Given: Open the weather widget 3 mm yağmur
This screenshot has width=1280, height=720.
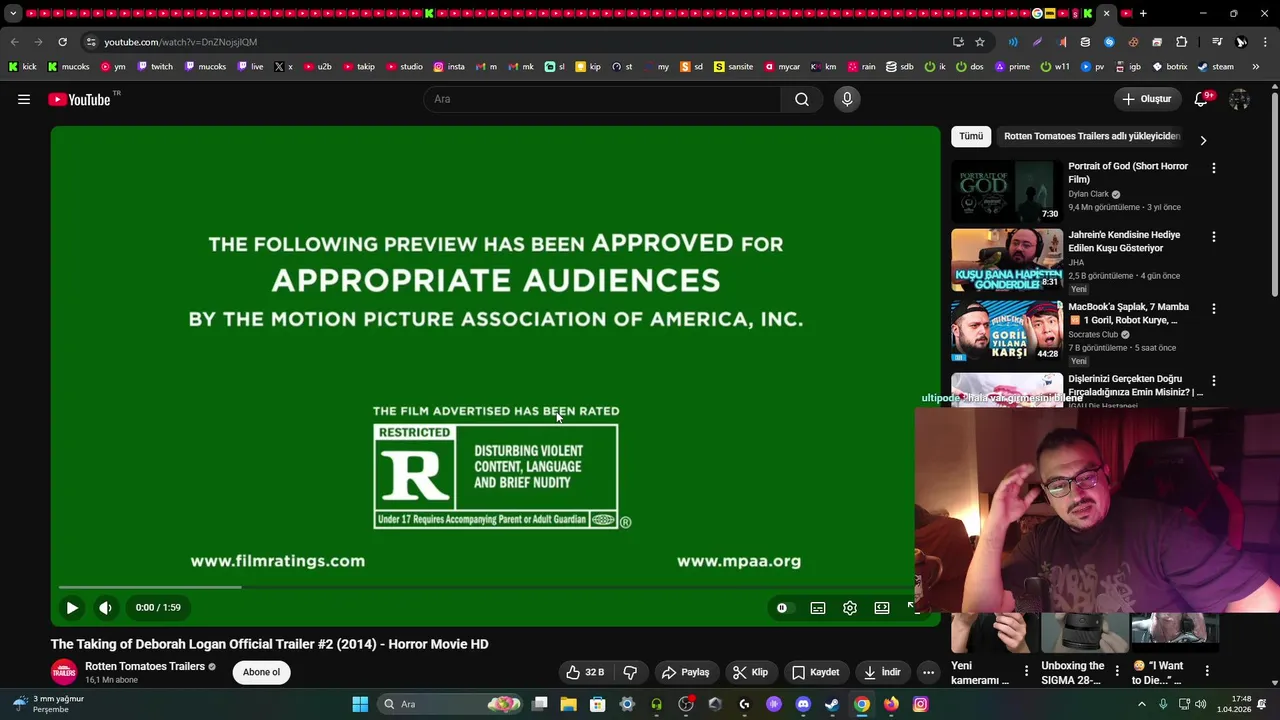Looking at the screenshot, I should (x=48, y=704).
